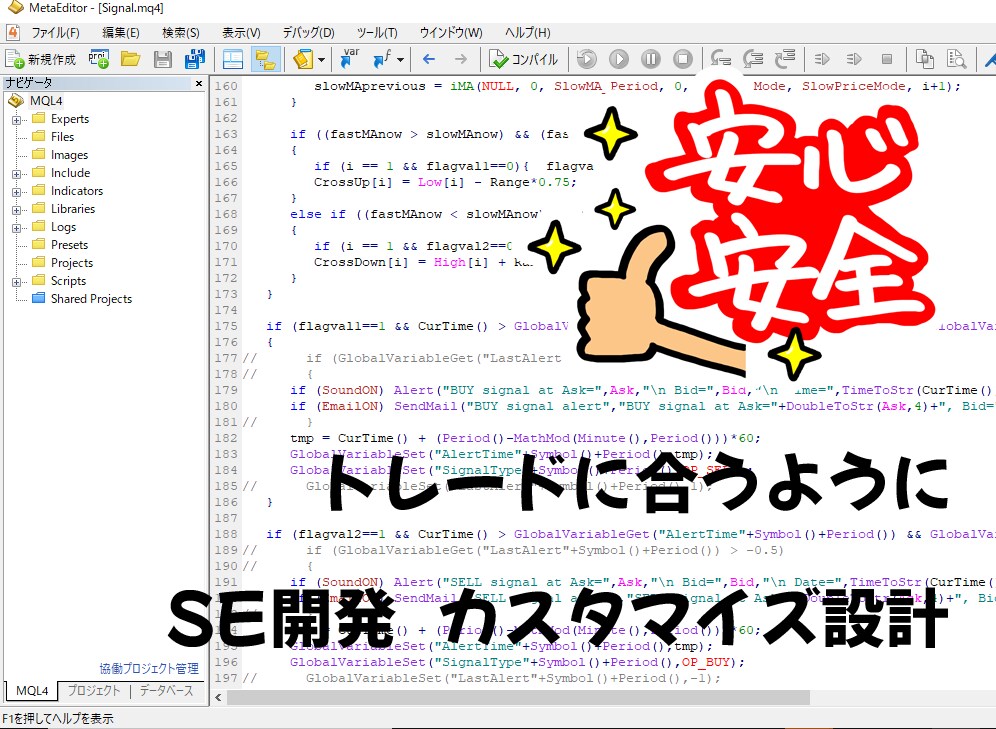This screenshot has width=996, height=729.
Task: Open the ウインドウ(W) menu
Action: click(x=451, y=33)
